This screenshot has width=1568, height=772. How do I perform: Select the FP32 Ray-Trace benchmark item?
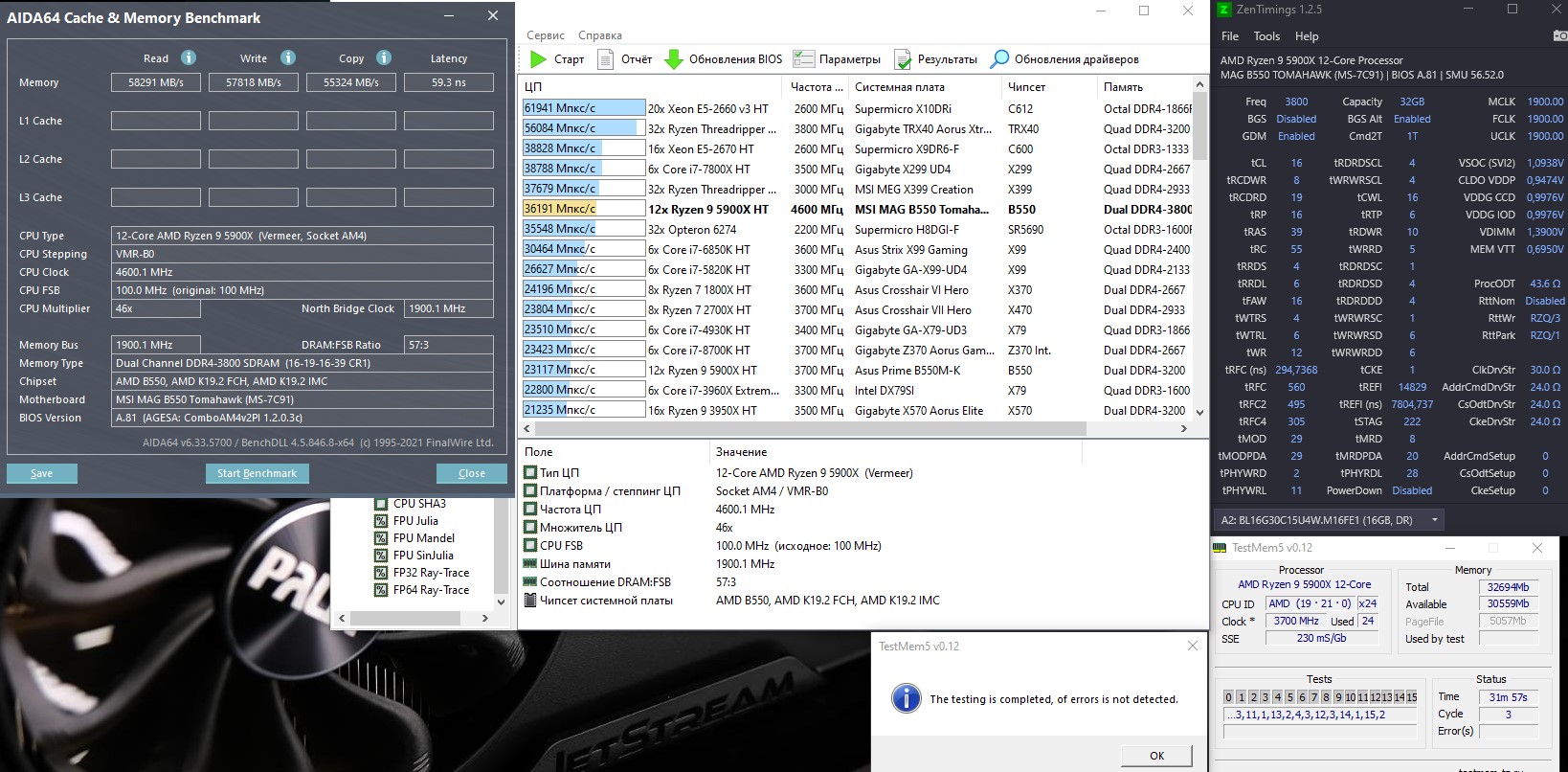(422, 573)
